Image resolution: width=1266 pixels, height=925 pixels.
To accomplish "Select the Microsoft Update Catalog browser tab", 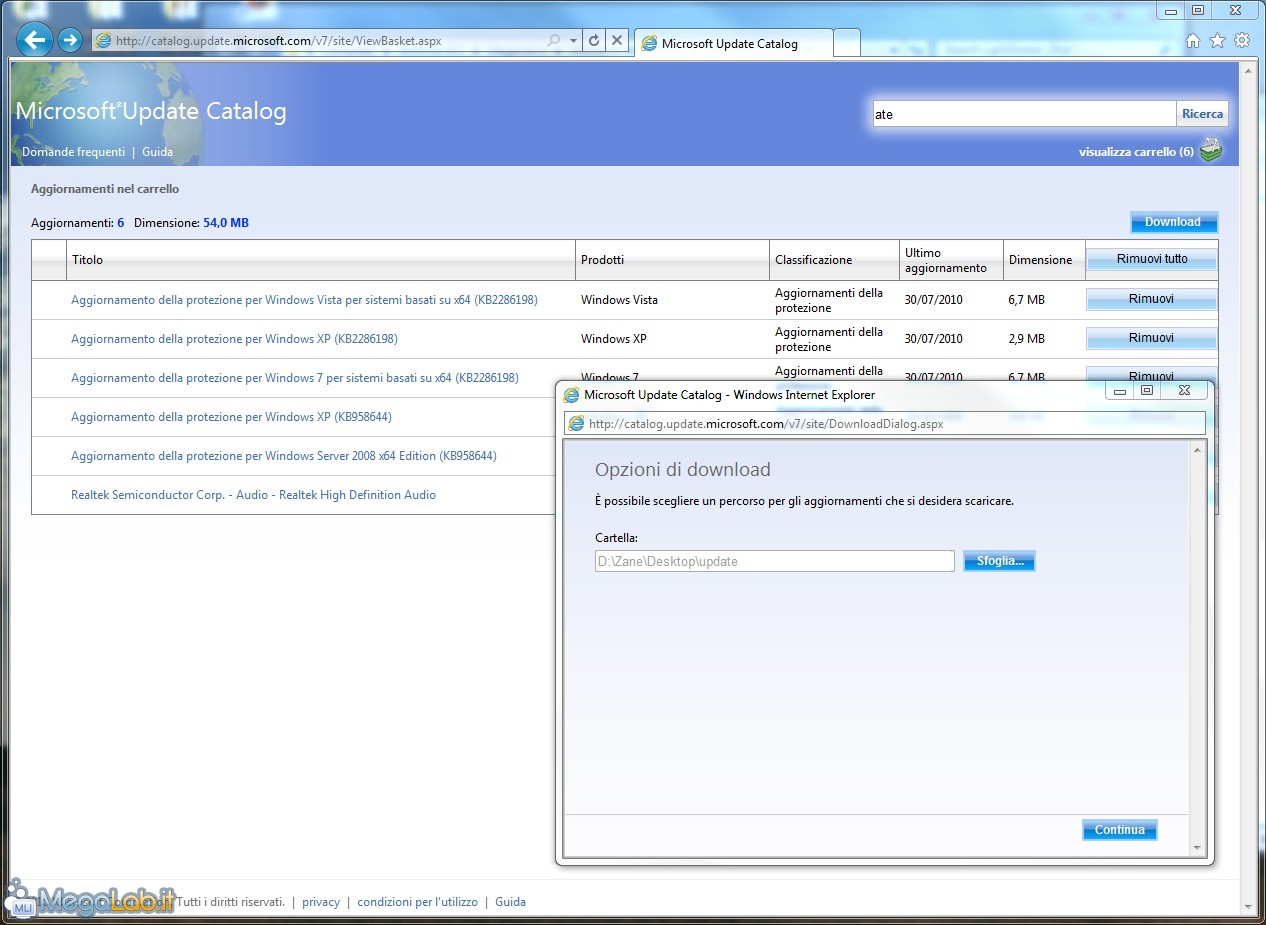I will point(733,44).
